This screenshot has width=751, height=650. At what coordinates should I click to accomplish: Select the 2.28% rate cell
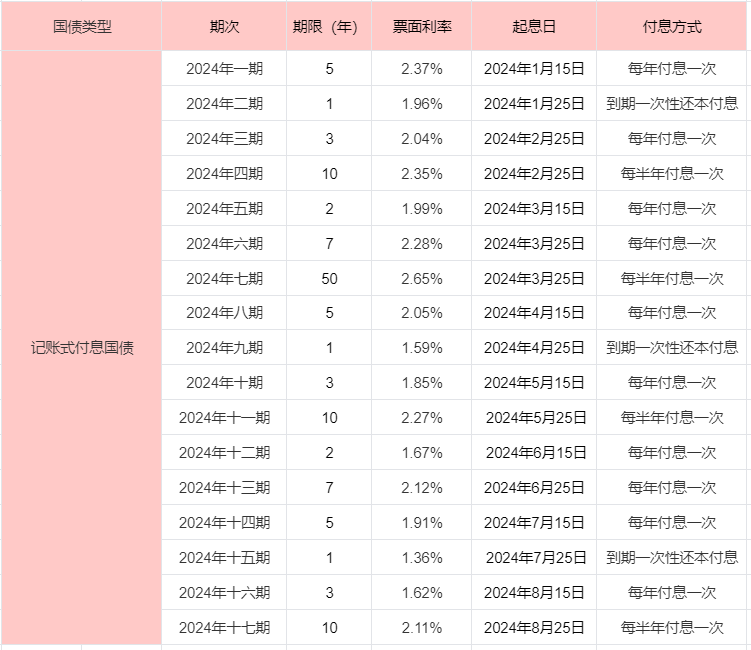coord(421,243)
